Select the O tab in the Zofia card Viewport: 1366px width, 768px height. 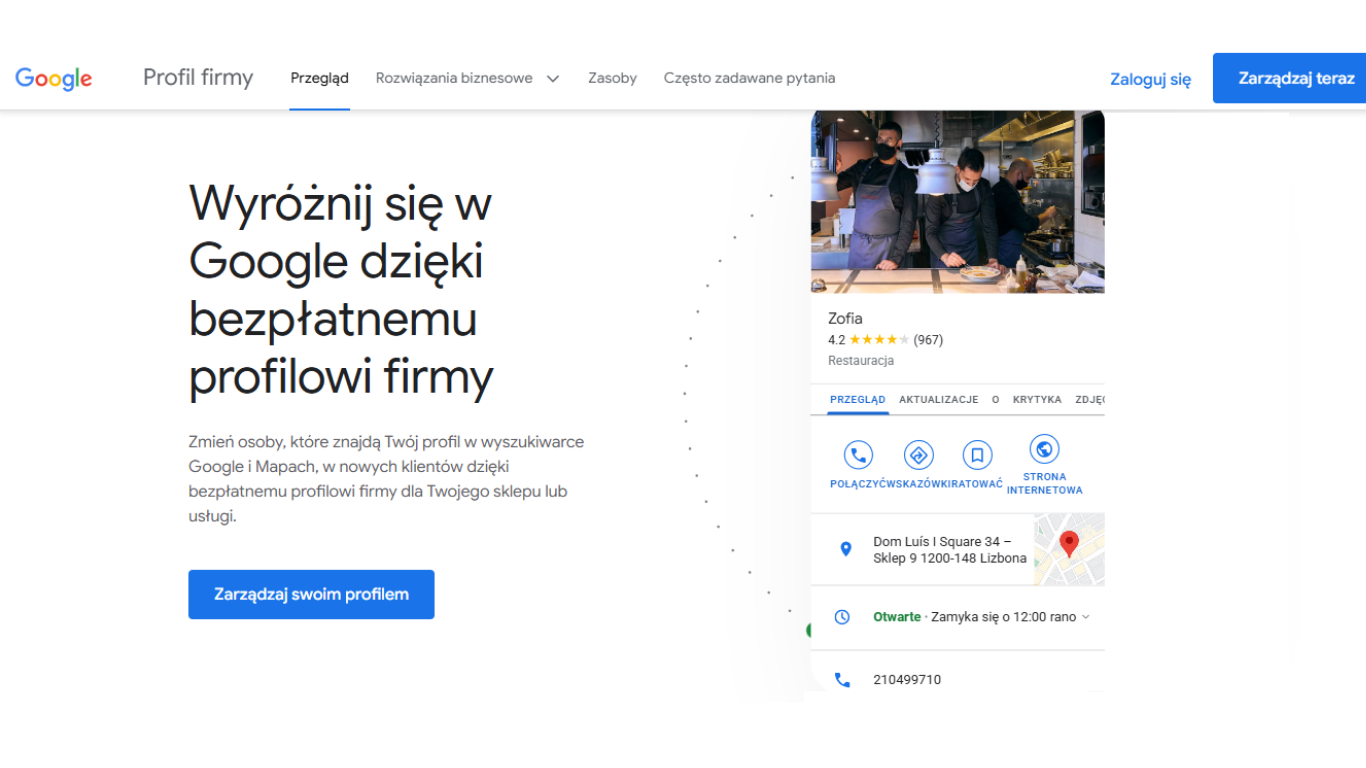point(996,399)
